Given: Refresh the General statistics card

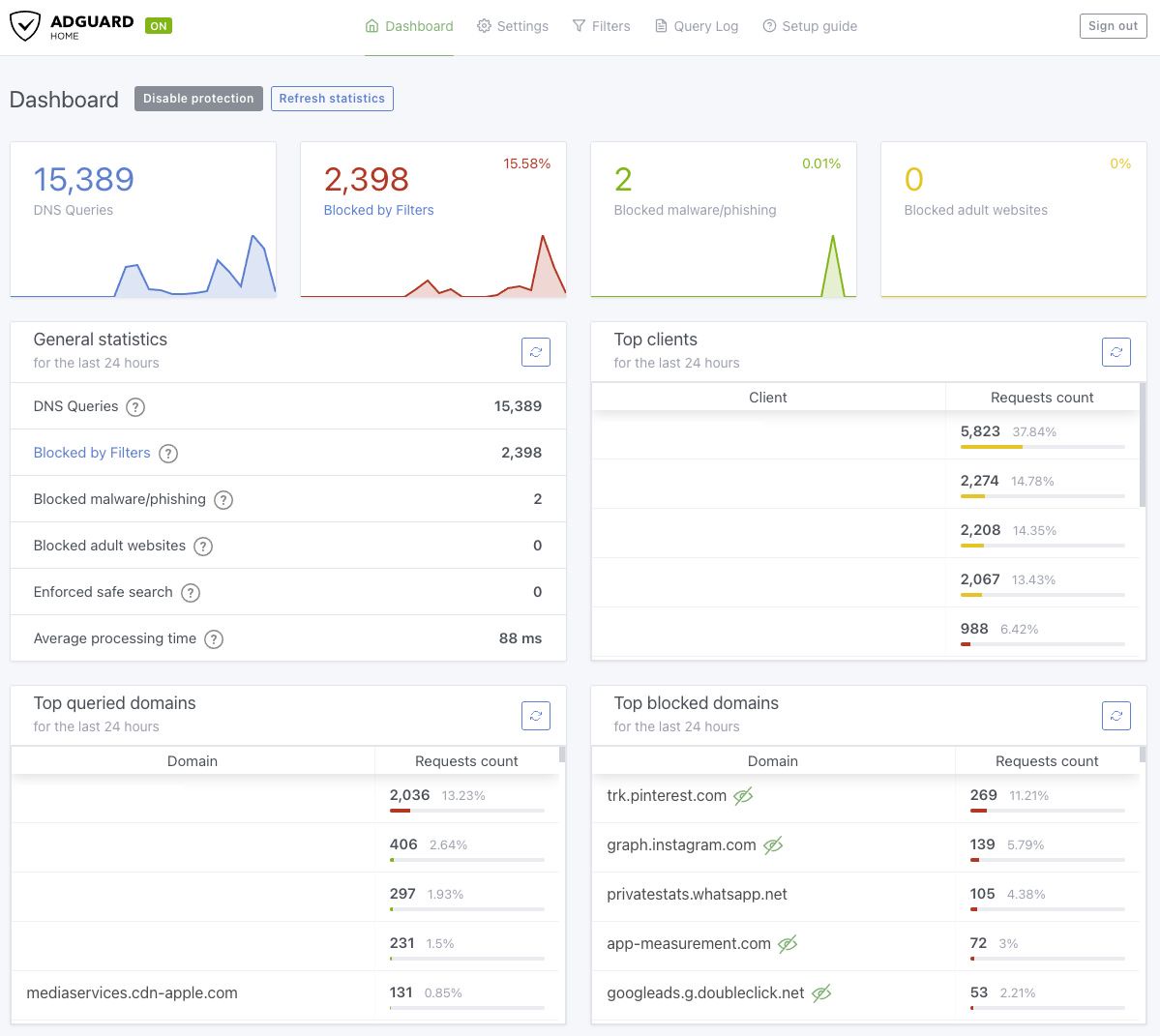Looking at the screenshot, I should click(x=536, y=352).
